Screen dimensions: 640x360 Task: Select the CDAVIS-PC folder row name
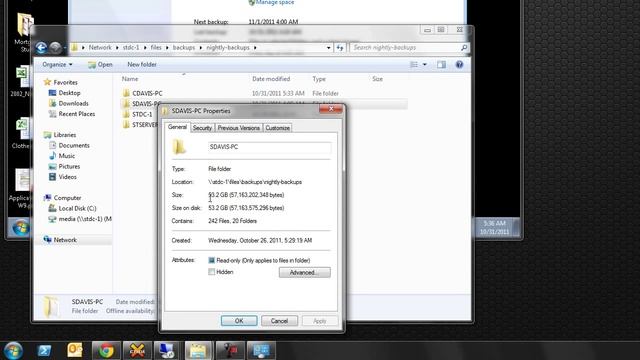[147, 93]
